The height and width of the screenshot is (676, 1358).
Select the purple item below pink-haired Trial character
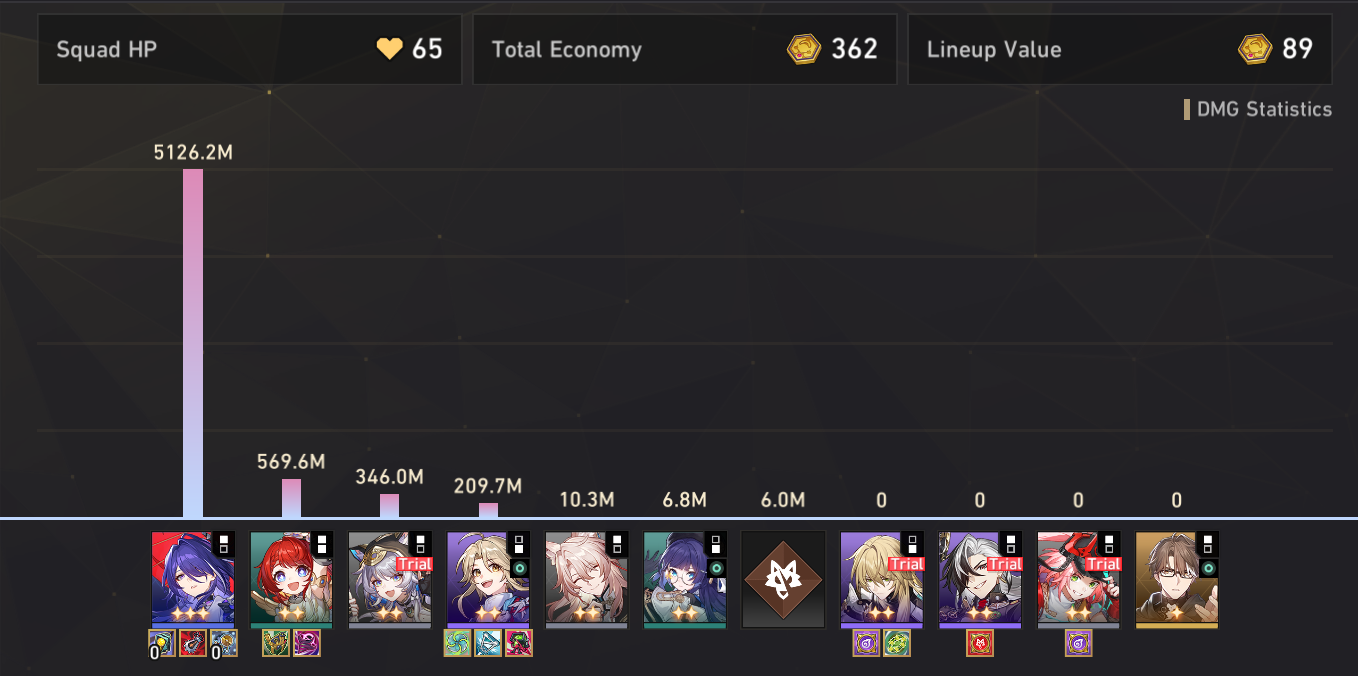[x=1079, y=643]
